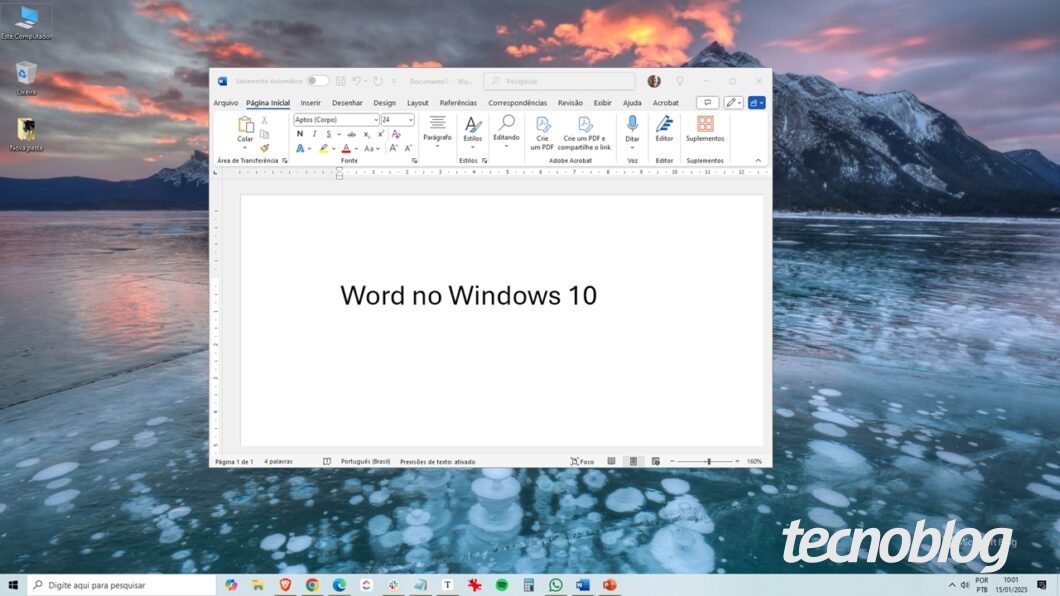Switch to the Desenhar tab

347,103
